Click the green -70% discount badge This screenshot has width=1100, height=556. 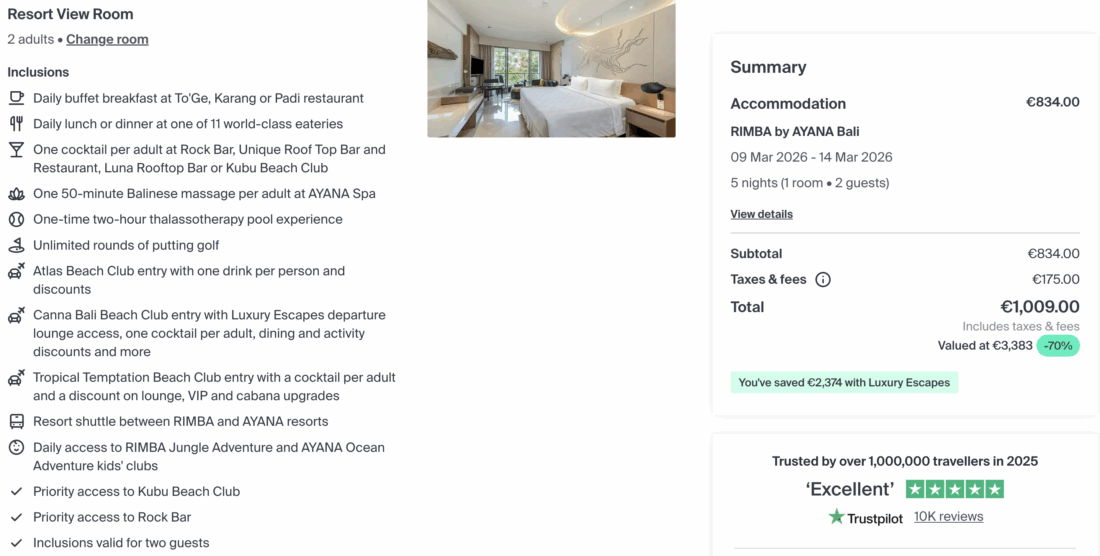coord(1058,346)
